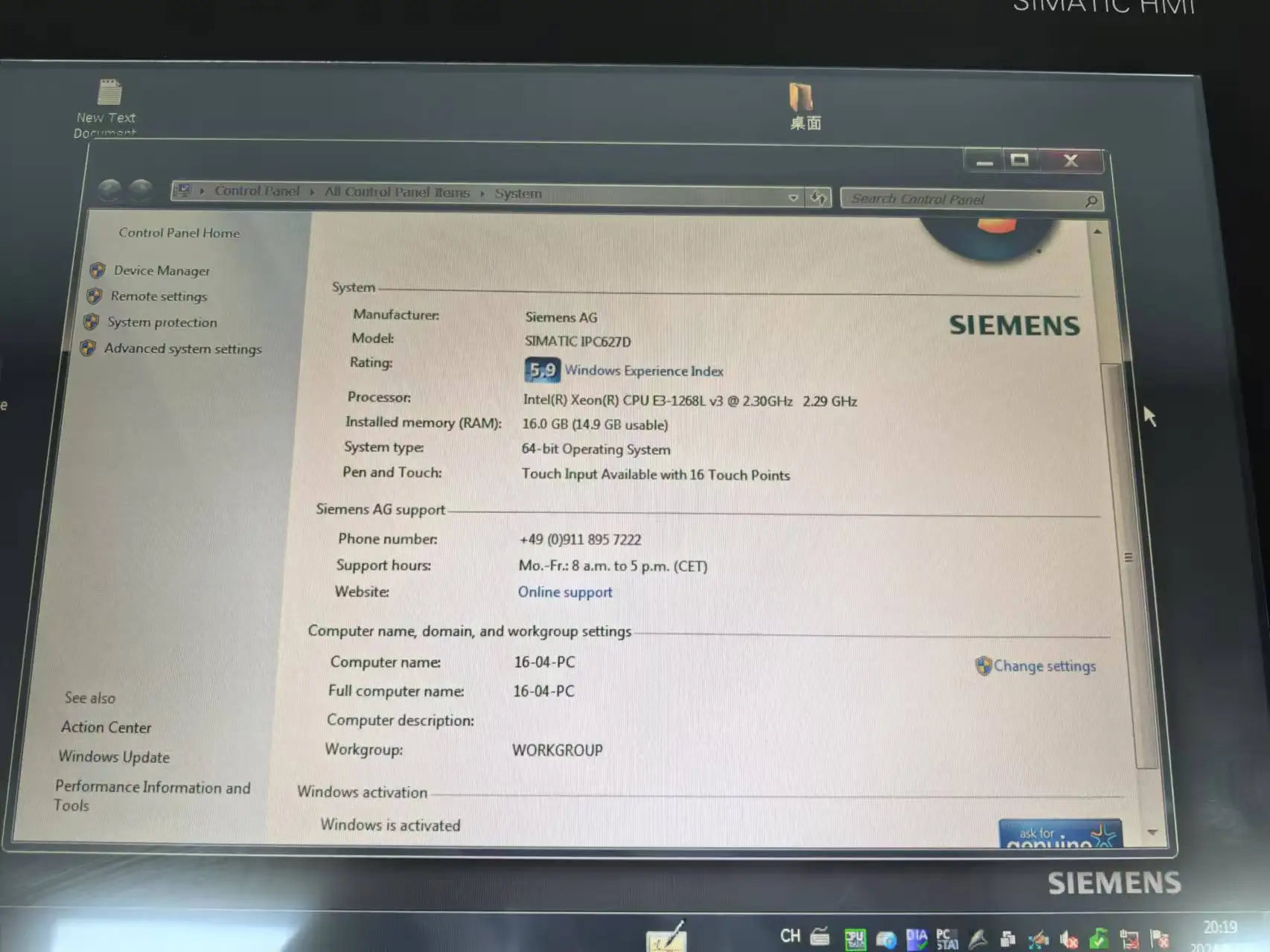Screen dimensions: 1270x952
Task: Click the SIMATIC IPC627D model text
Action: (x=578, y=342)
